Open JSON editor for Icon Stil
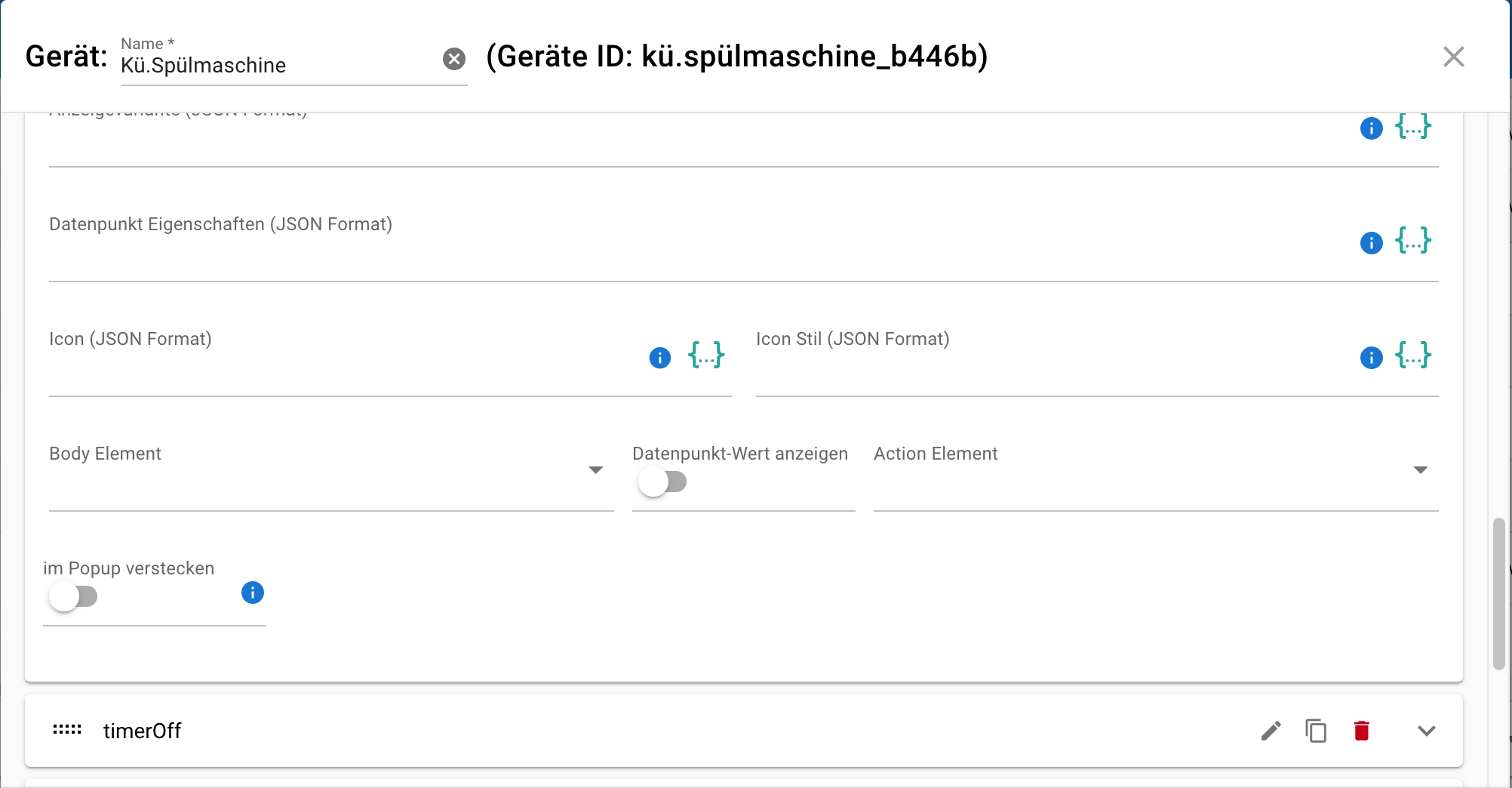The image size is (1512, 788). 1412,356
